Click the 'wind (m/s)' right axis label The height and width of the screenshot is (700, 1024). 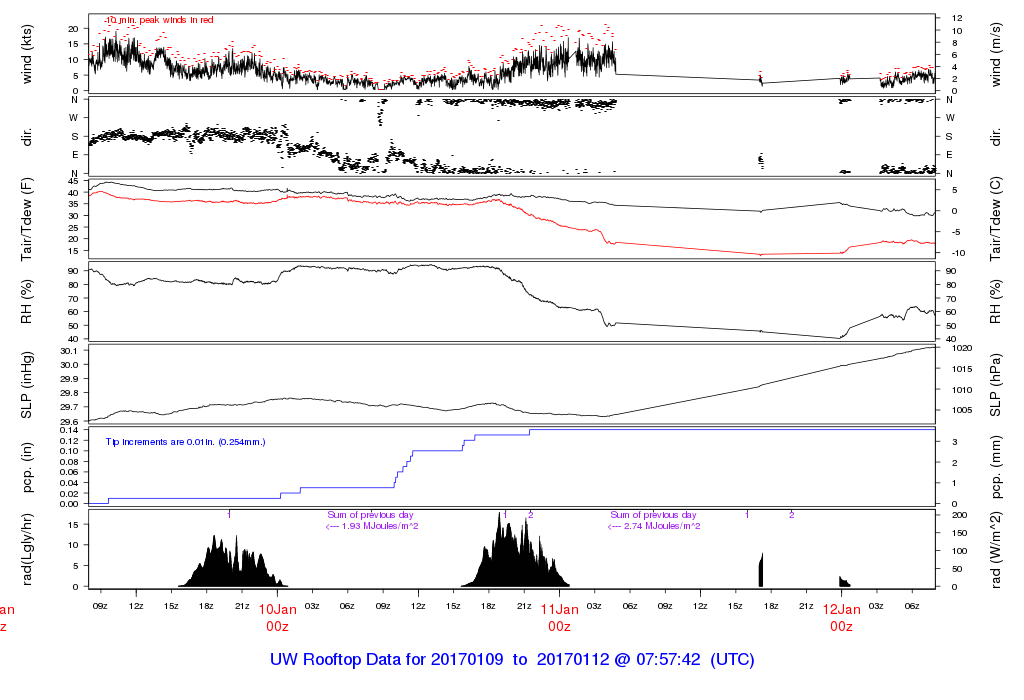[995, 55]
